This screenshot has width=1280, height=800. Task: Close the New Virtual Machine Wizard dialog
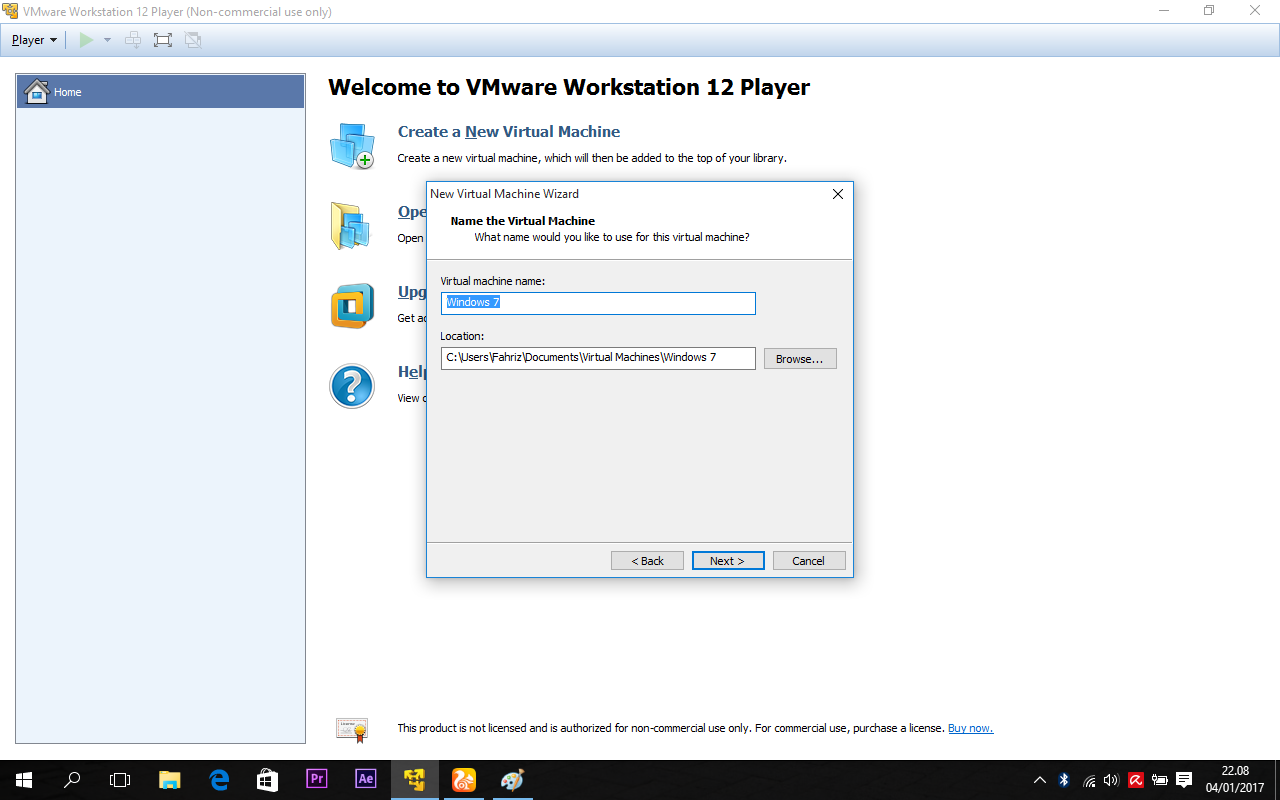pos(838,194)
